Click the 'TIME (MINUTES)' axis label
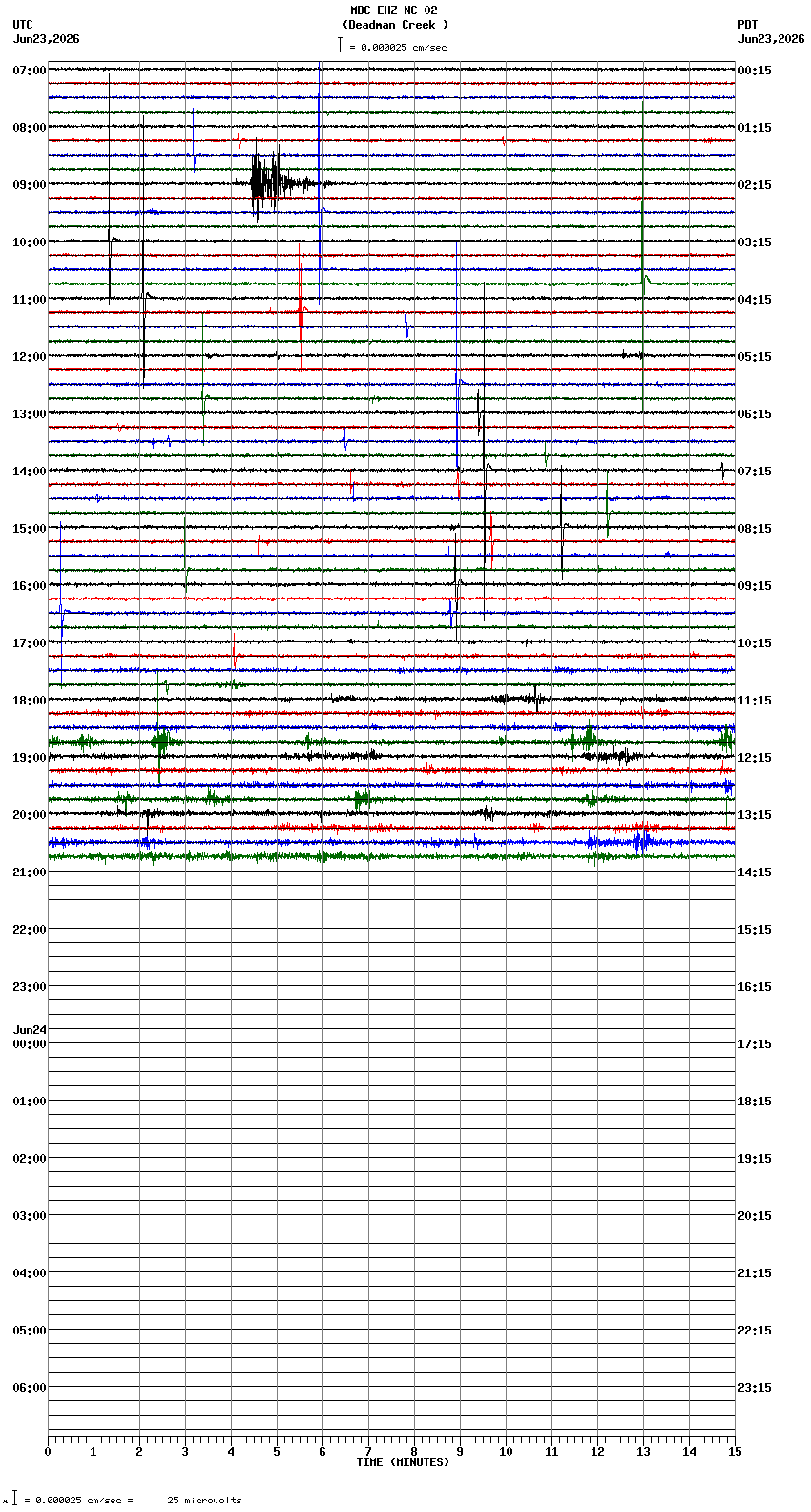This screenshot has height=1512, width=811. (403, 1462)
